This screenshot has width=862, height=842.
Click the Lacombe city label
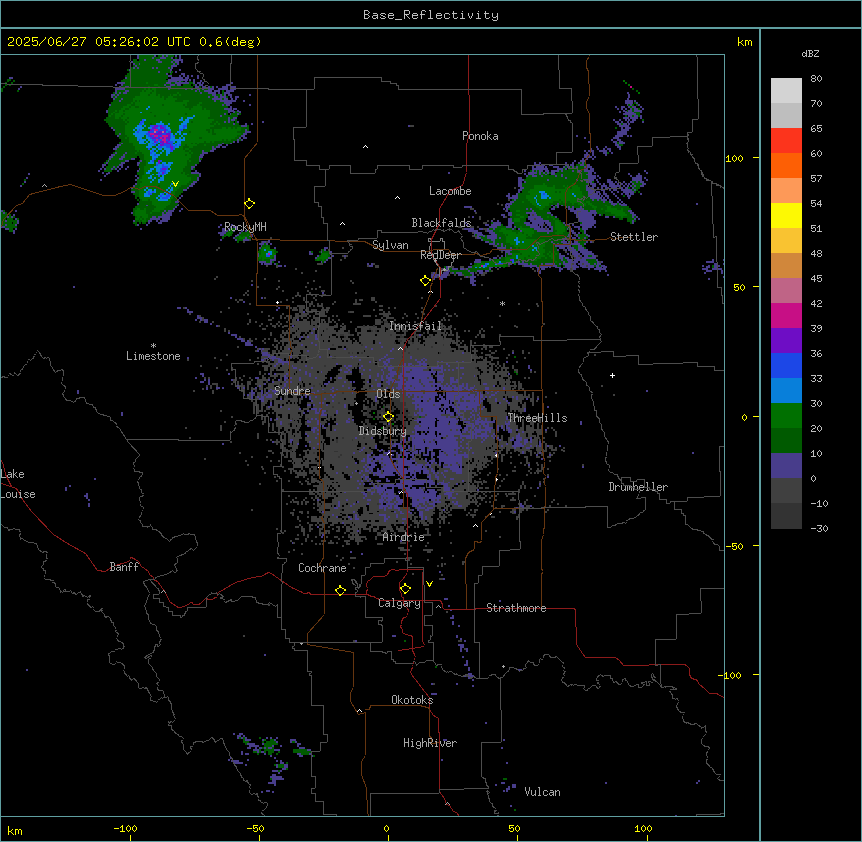coord(450,191)
